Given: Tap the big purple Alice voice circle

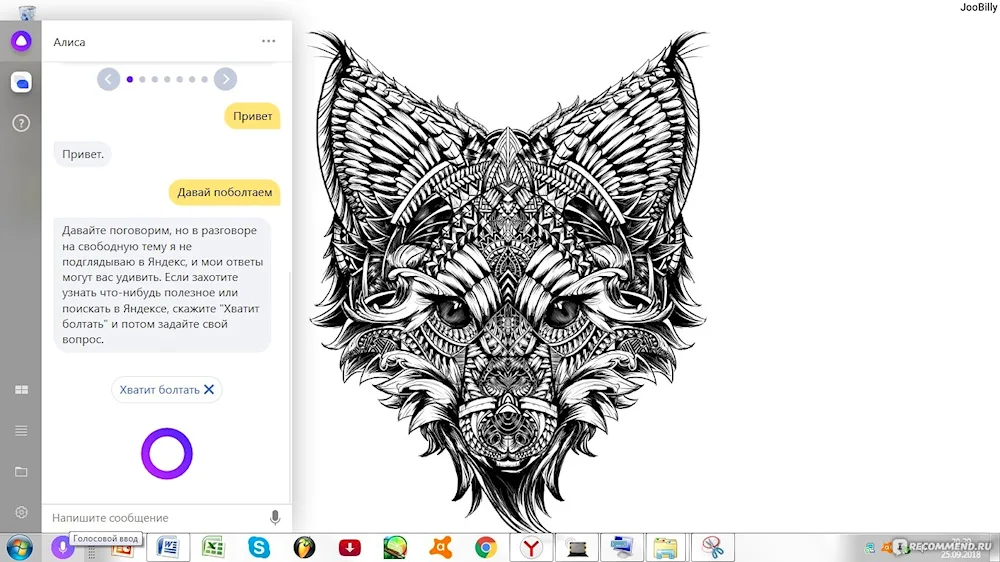Looking at the screenshot, I should 167,454.
